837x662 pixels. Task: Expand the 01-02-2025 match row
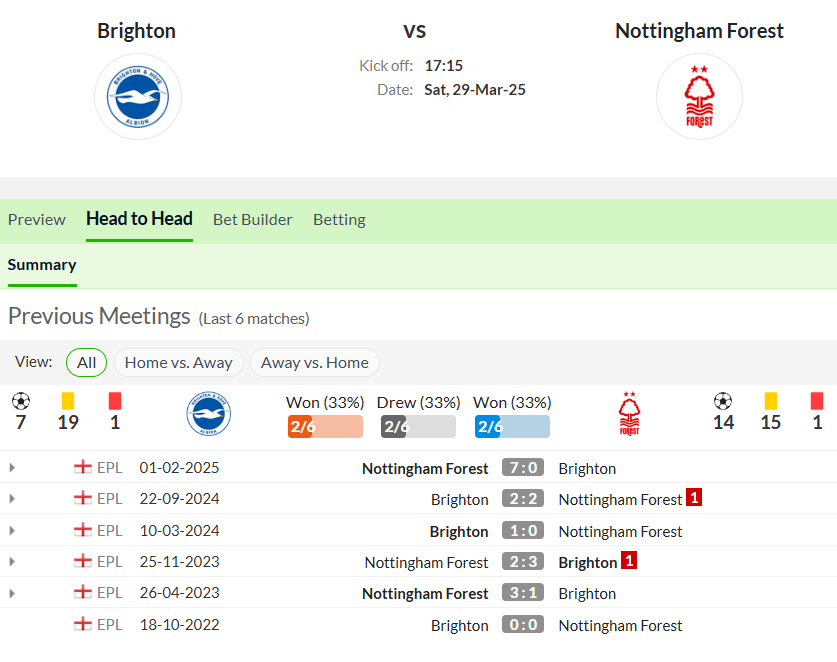pos(12,468)
